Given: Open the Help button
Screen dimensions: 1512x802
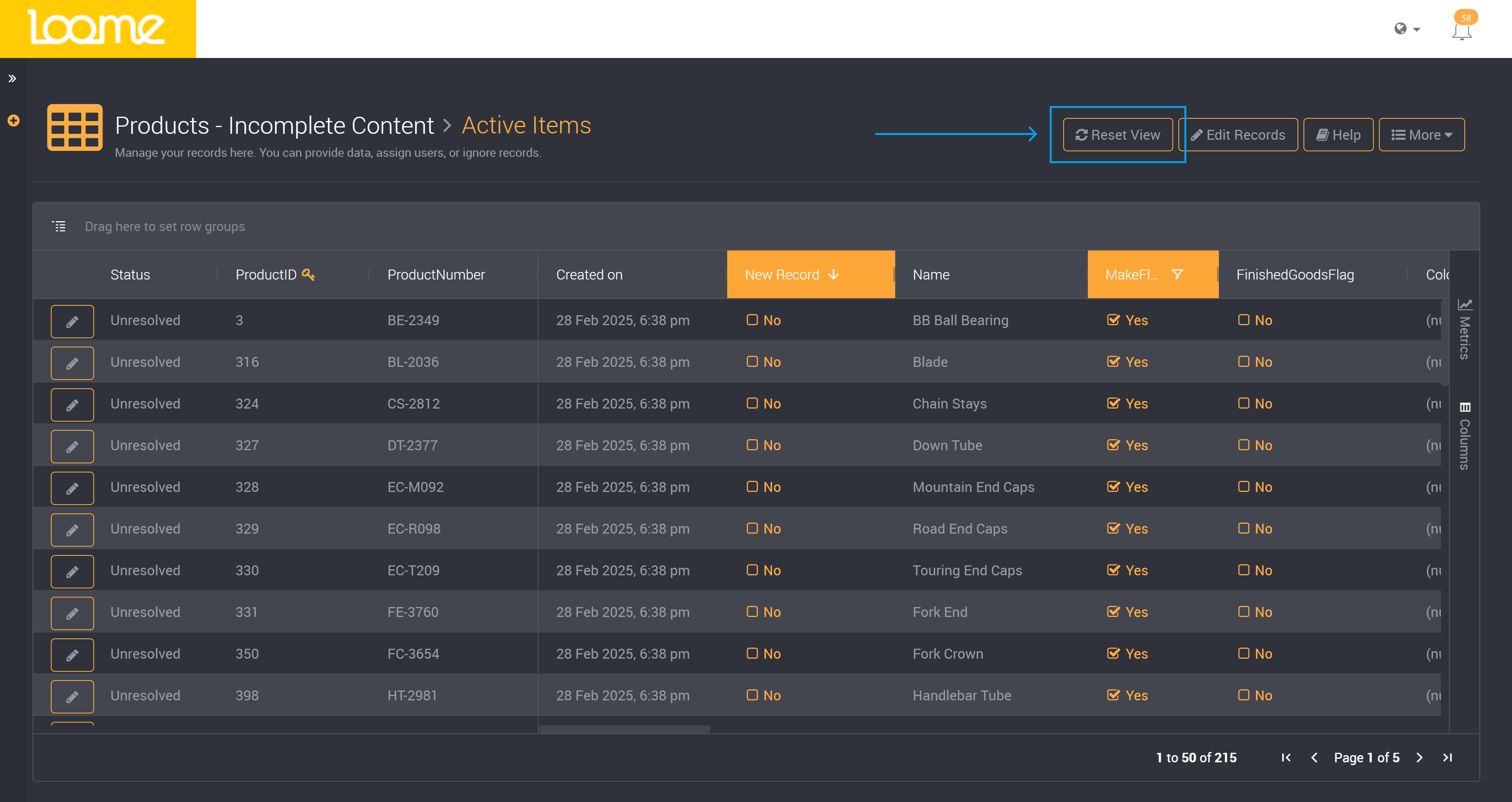Looking at the screenshot, I should [1338, 135].
